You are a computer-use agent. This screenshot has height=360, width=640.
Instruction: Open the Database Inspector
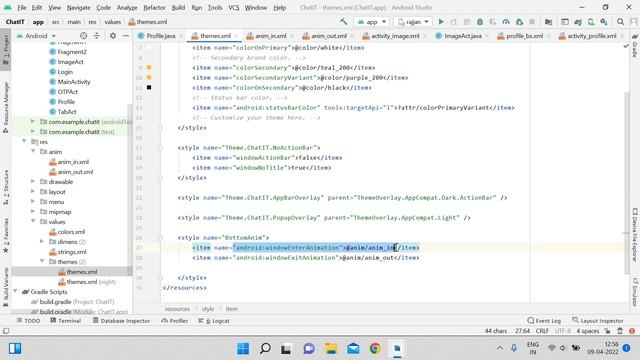click(121, 320)
